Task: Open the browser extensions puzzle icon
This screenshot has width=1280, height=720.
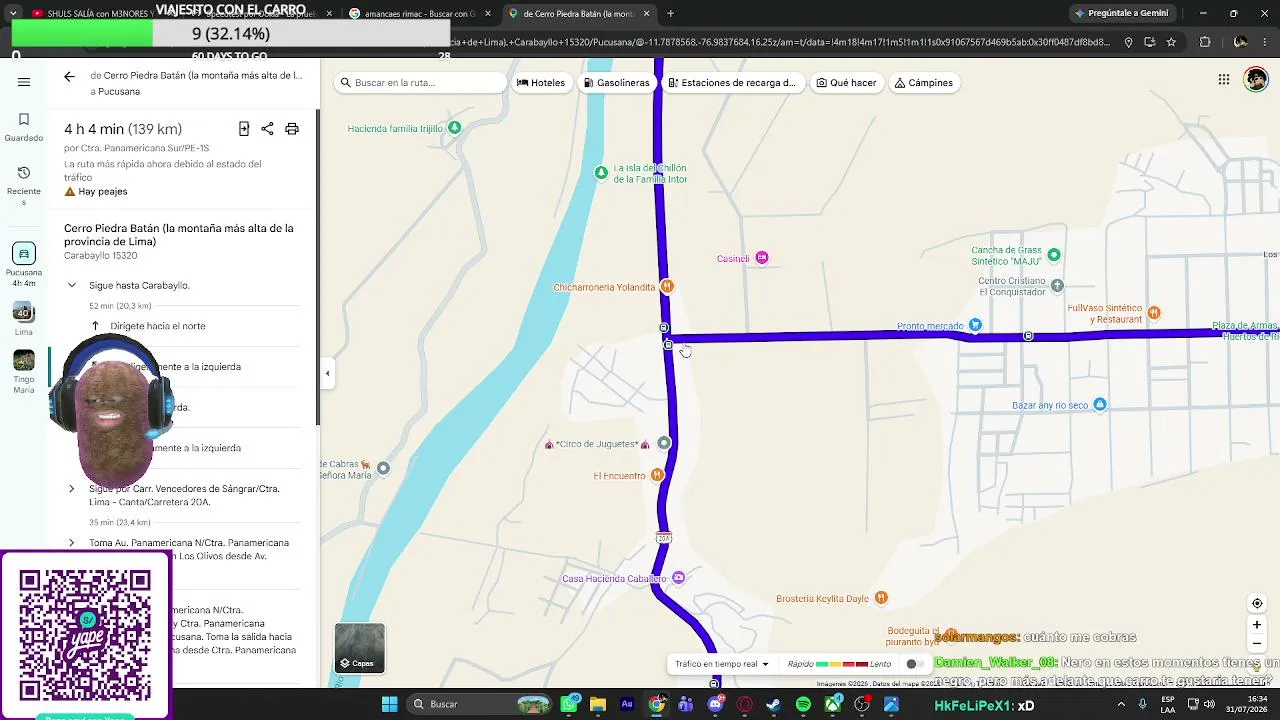Action: coord(1205,42)
